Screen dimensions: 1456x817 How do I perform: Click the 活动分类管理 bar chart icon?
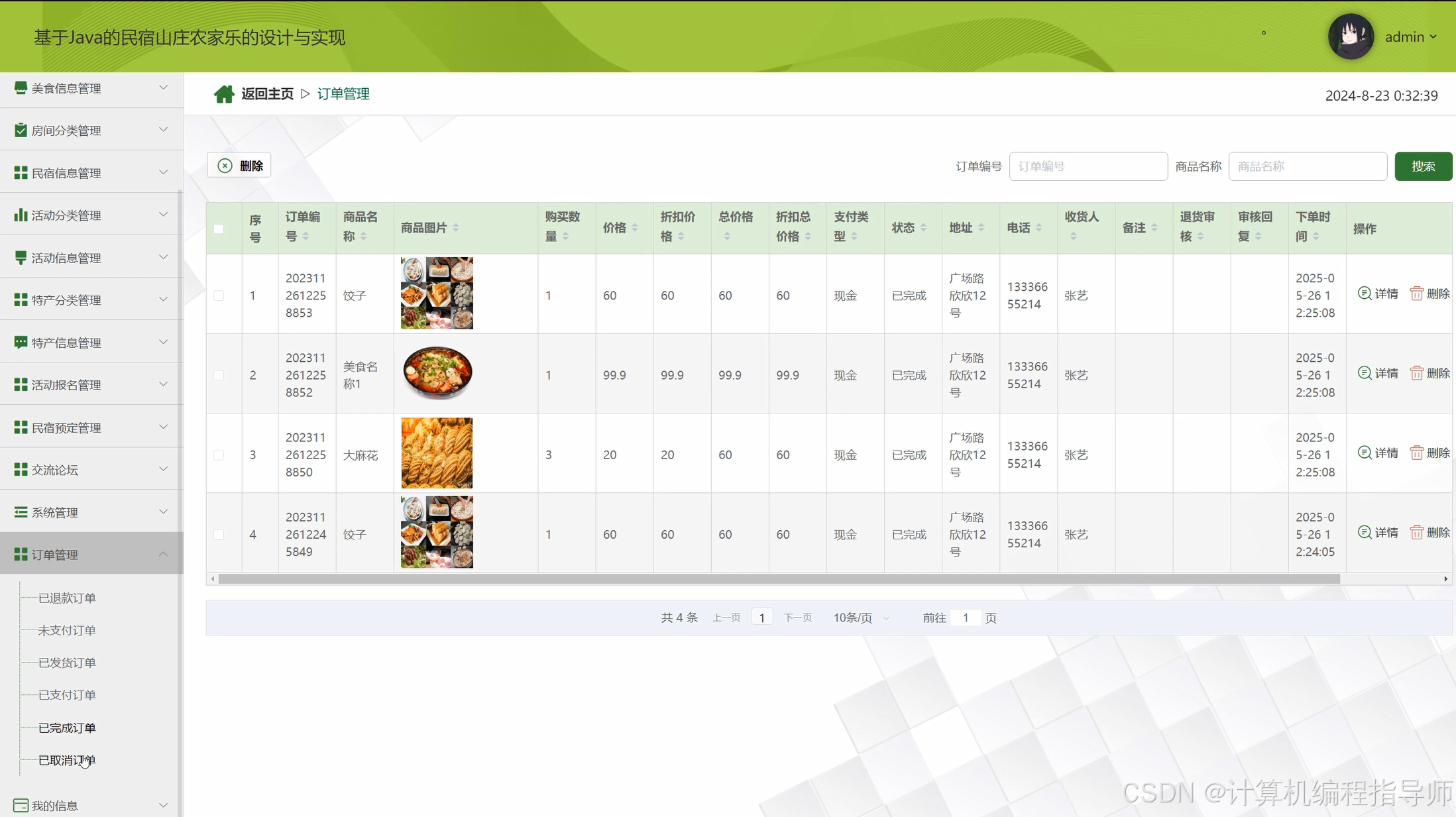(x=21, y=215)
